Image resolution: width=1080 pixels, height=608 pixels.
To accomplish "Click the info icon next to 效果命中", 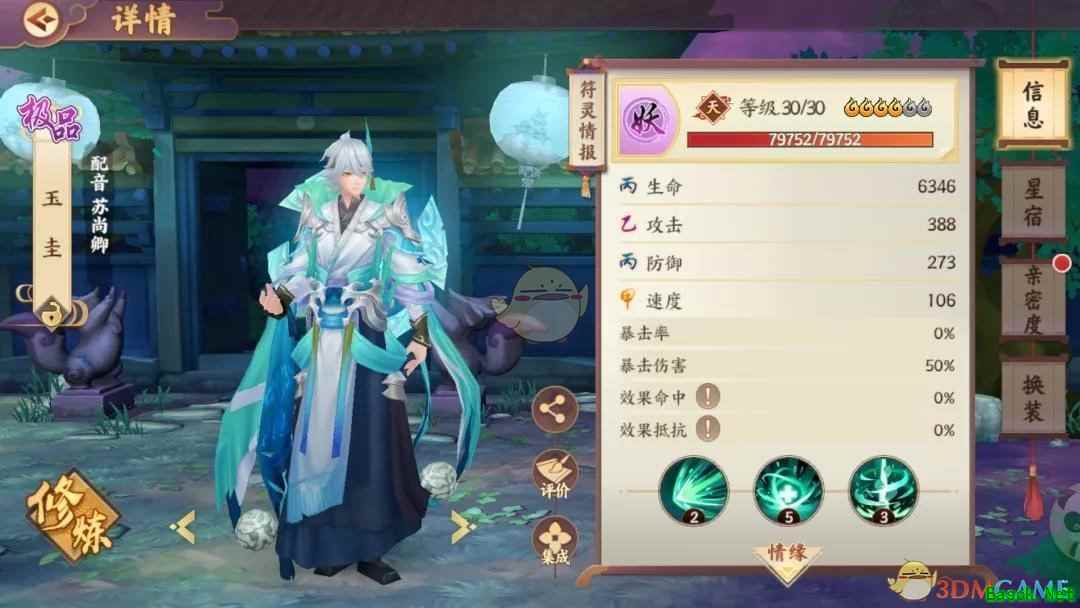I will pos(707,397).
